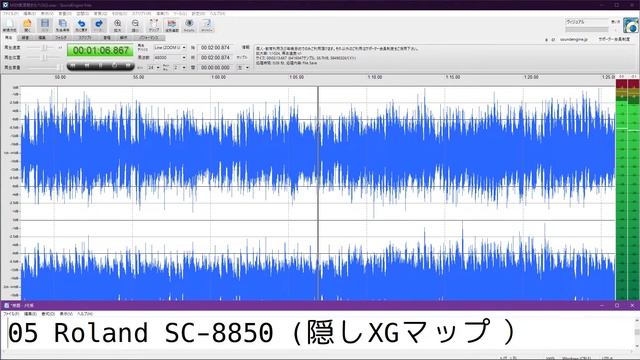The height and width of the screenshot is (360, 640).
Task: Open the Notepad ヘルプ menu
Action: (x=84, y=314)
